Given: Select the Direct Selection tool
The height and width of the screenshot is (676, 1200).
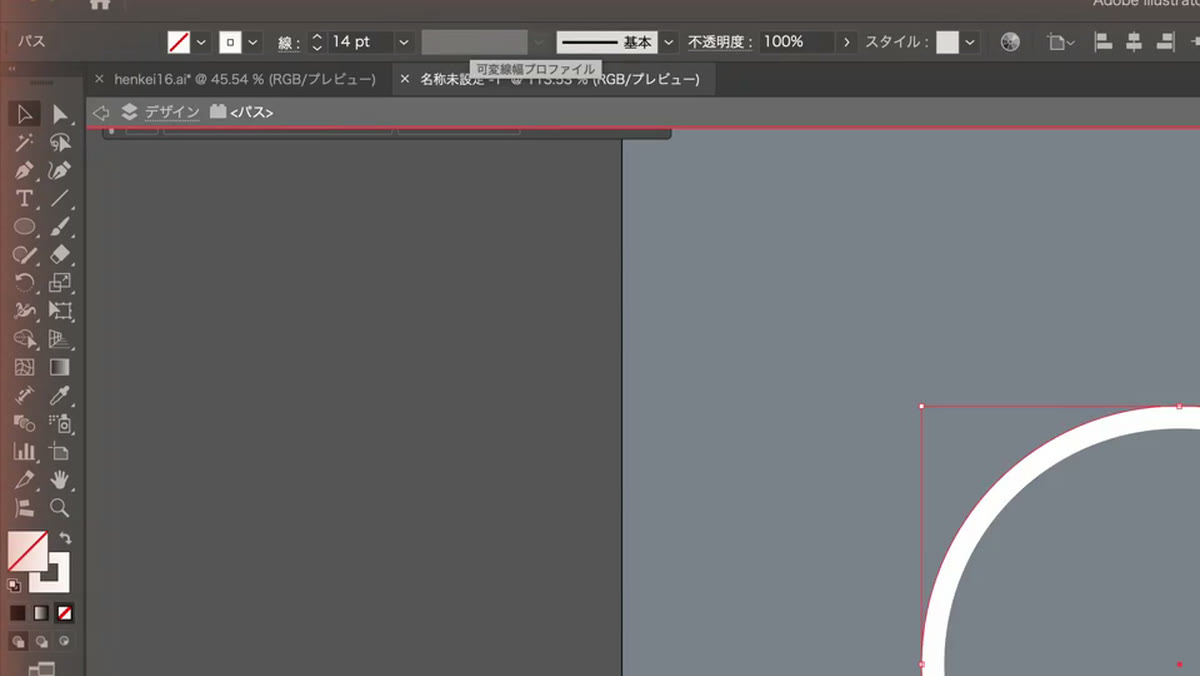Looking at the screenshot, I should click(x=60, y=114).
